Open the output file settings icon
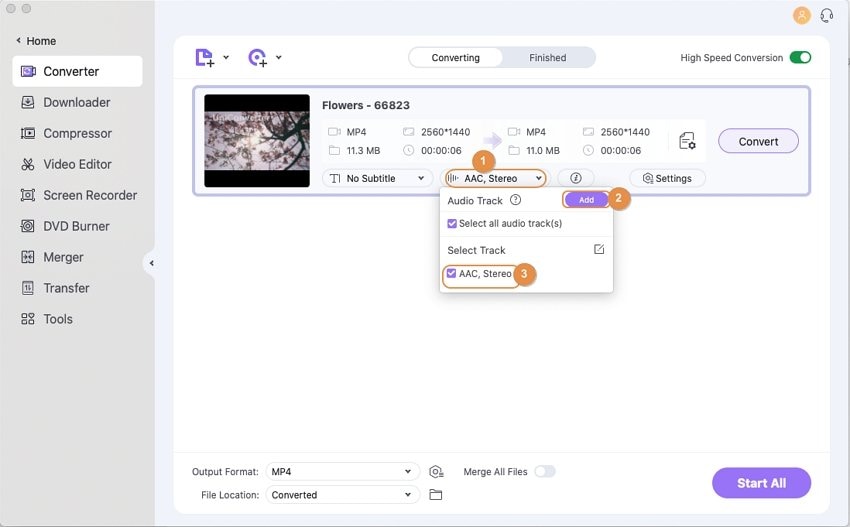 click(687, 141)
